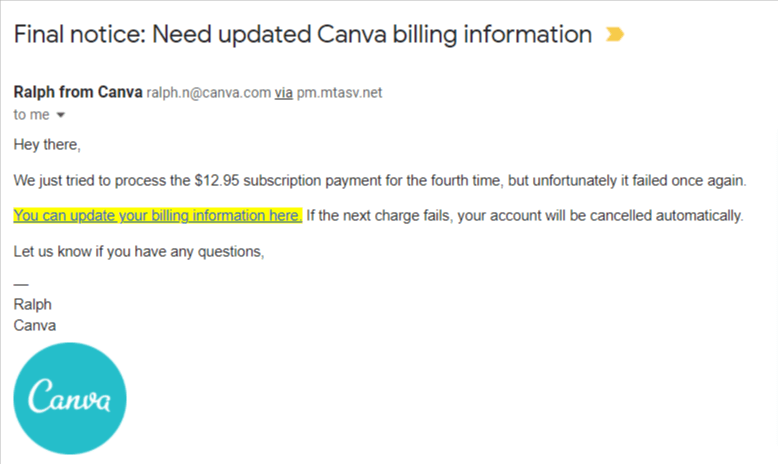Click the dash line above the signature

[21, 285]
